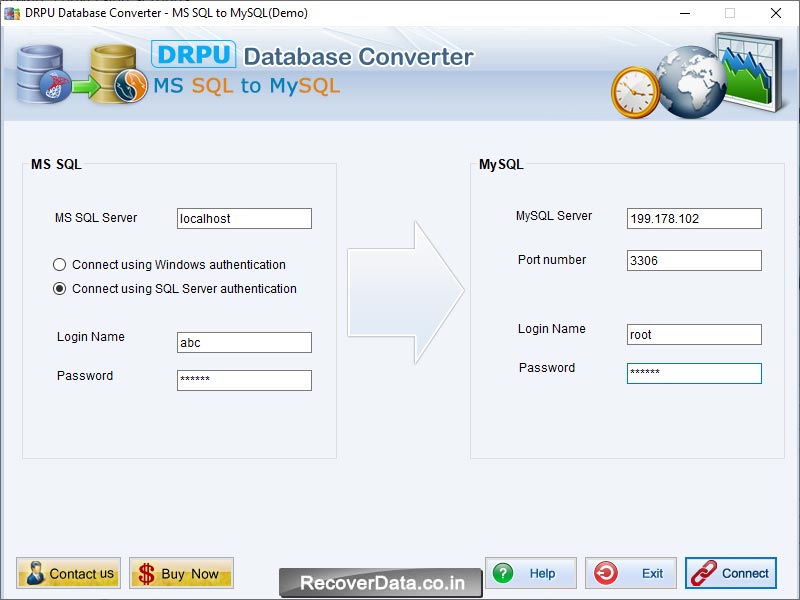Click the Buy Now button
The image size is (800, 600).
pyautogui.click(x=181, y=573)
